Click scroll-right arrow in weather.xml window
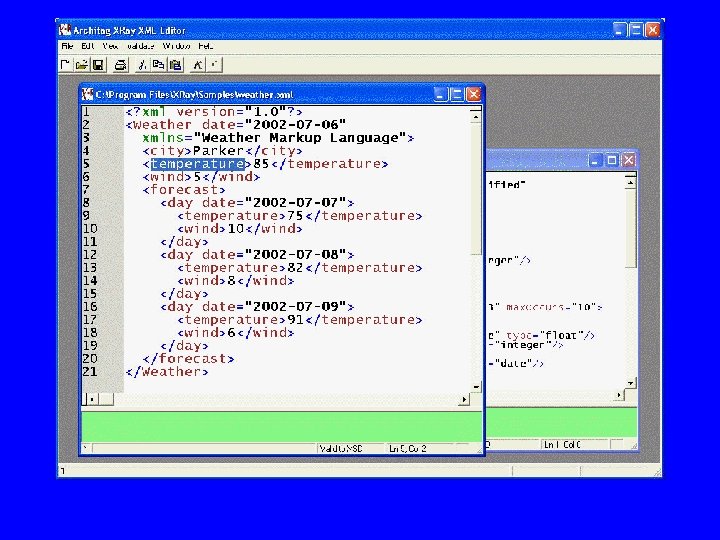The height and width of the screenshot is (540, 720). coord(464,399)
